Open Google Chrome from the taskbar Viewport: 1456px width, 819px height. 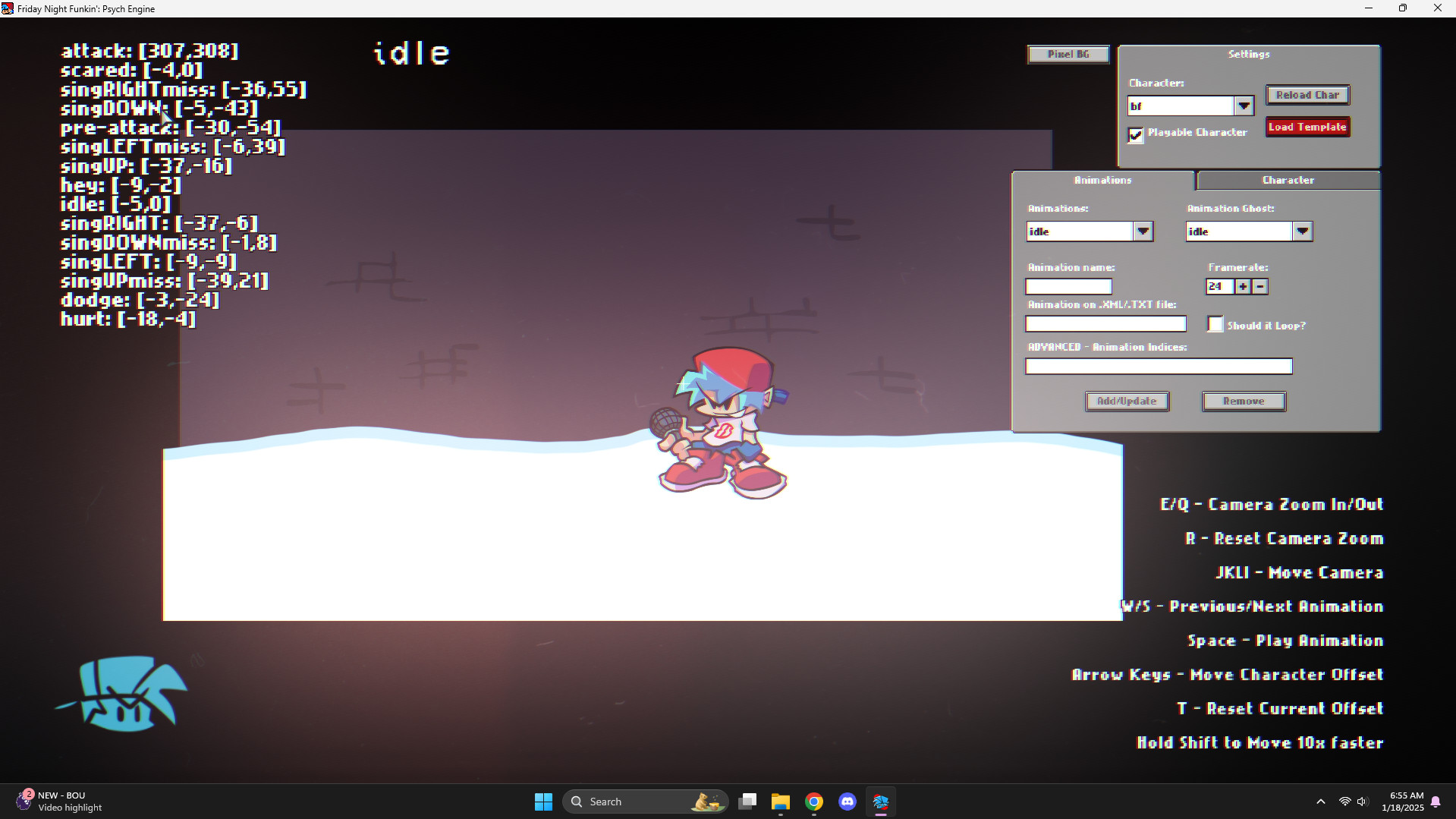point(814,802)
